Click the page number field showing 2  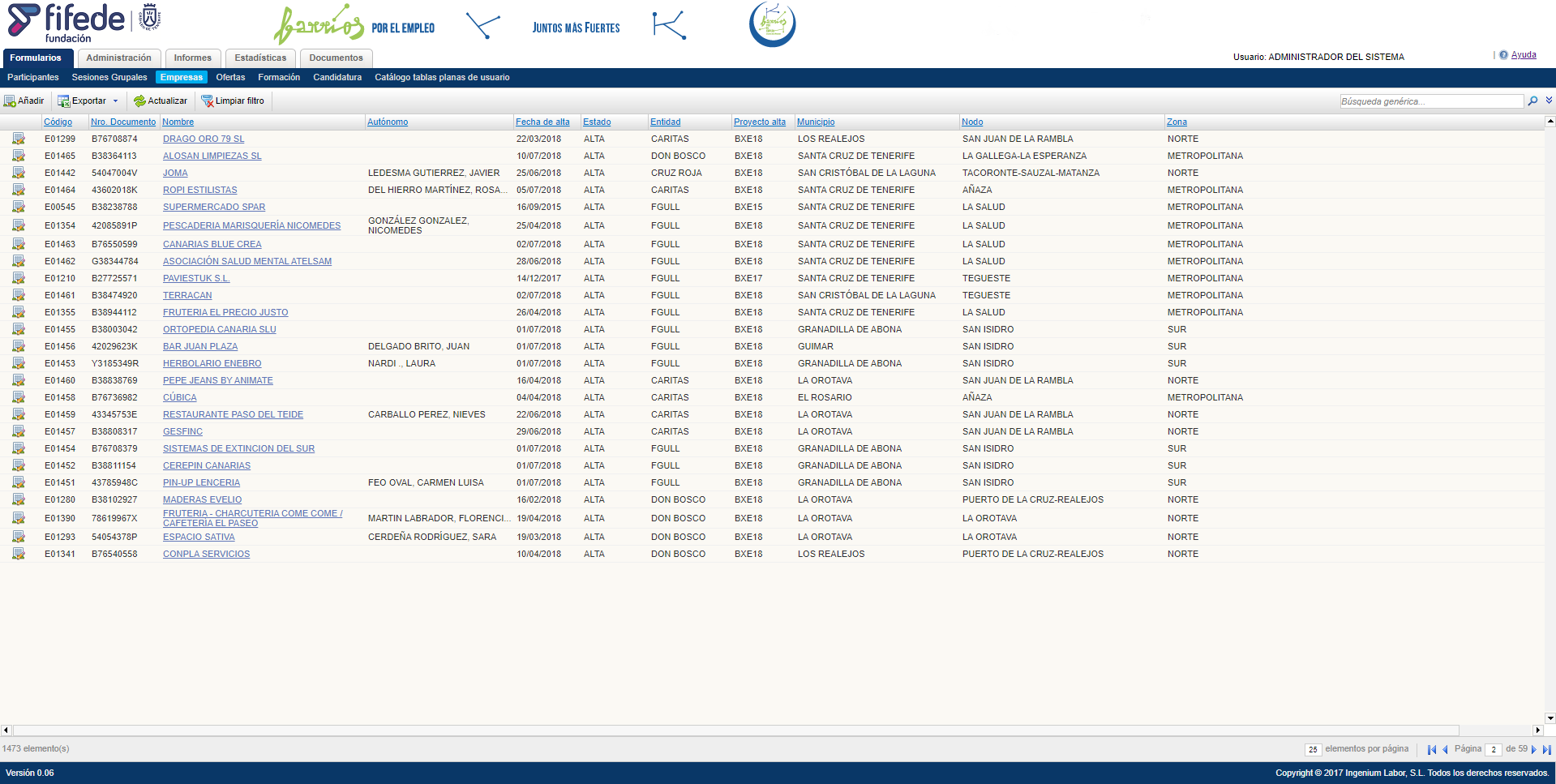pos(1494,750)
